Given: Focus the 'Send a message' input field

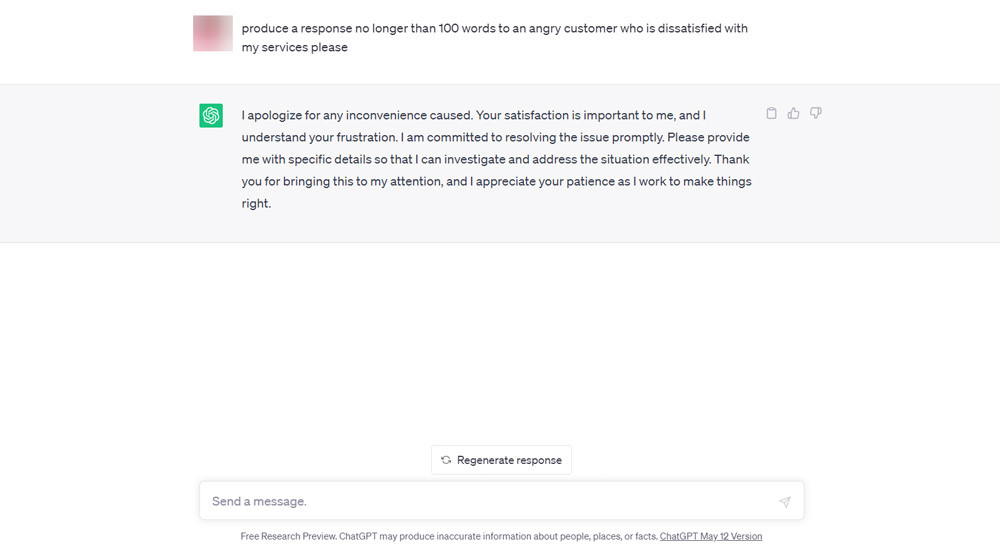Looking at the screenshot, I should point(501,501).
